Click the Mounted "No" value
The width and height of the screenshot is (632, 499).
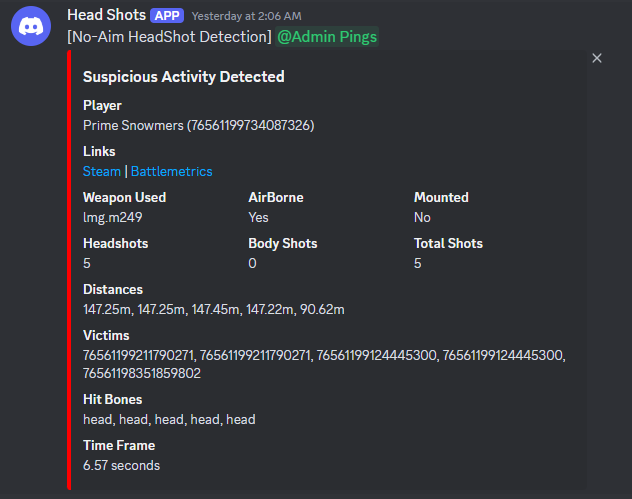(x=422, y=217)
